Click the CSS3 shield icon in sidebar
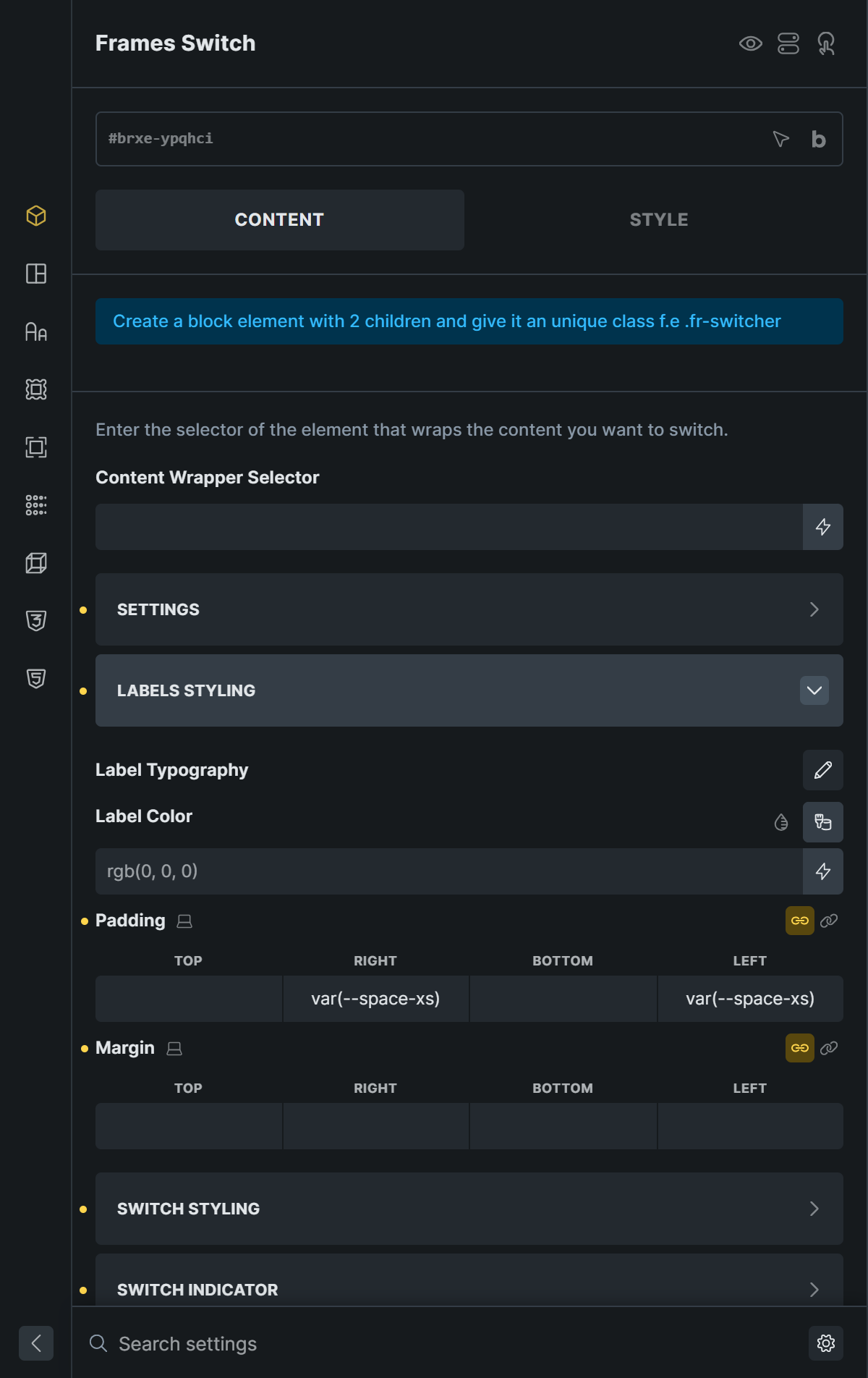The height and width of the screenshot is (1378, 868). pos(36,621)
